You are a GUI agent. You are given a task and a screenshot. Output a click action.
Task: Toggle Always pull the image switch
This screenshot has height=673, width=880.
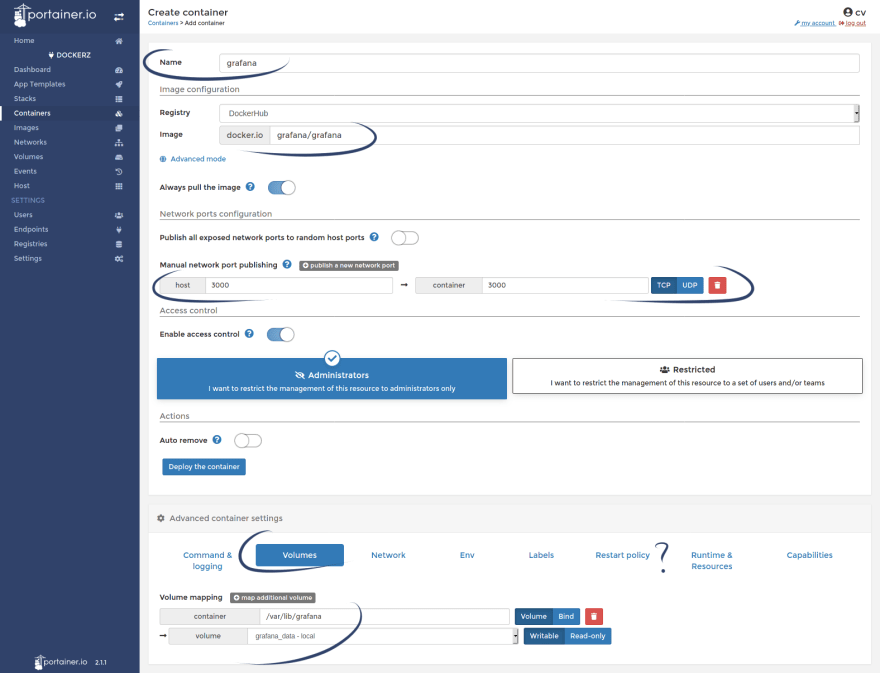coord(281,187)
